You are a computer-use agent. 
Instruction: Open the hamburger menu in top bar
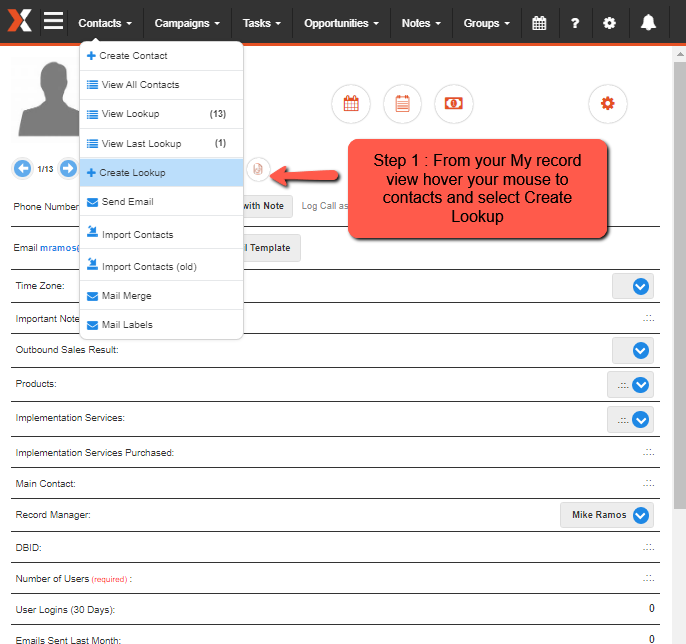click(53, 22)
